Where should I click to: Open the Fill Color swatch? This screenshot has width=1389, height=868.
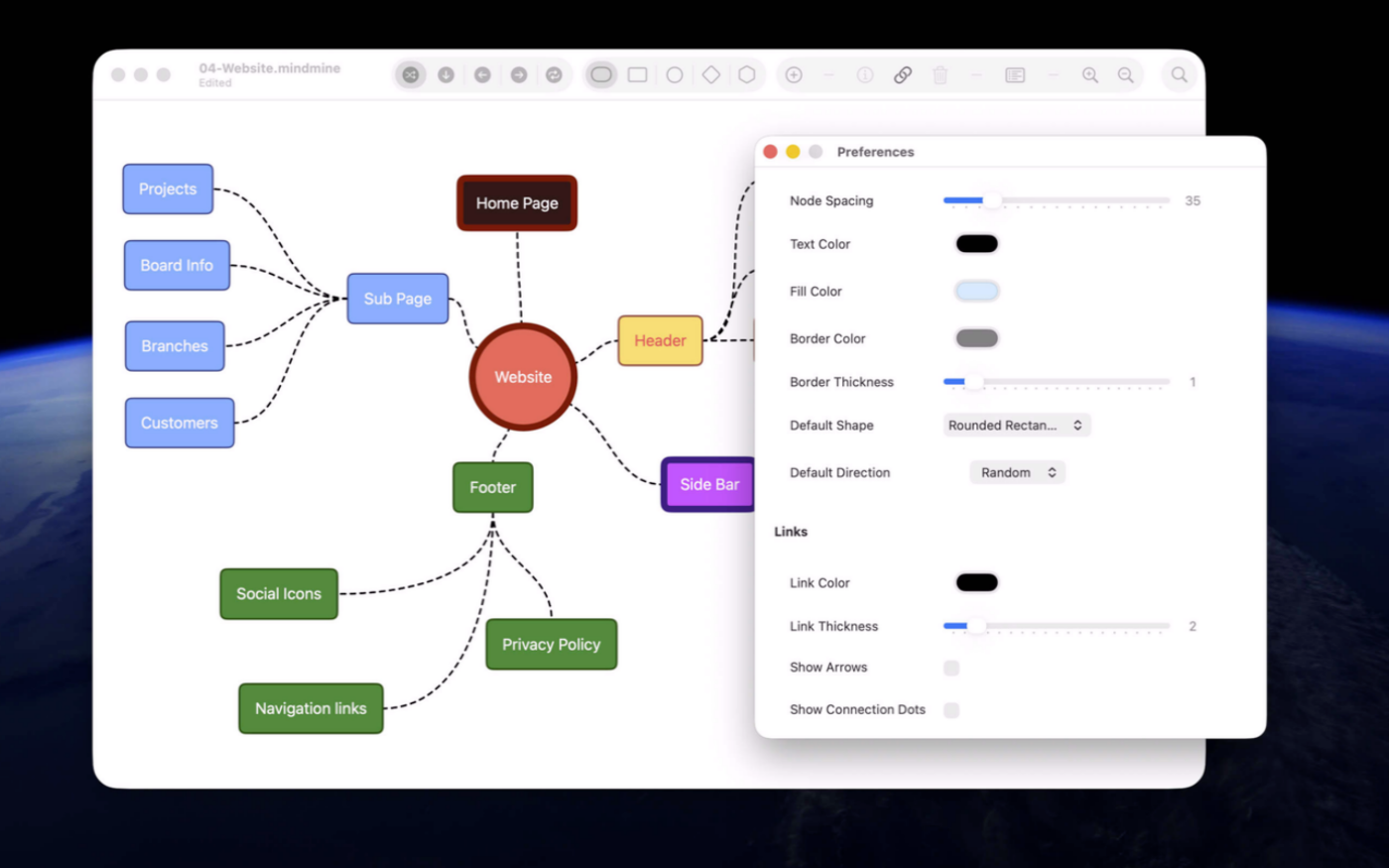point(977,291)
